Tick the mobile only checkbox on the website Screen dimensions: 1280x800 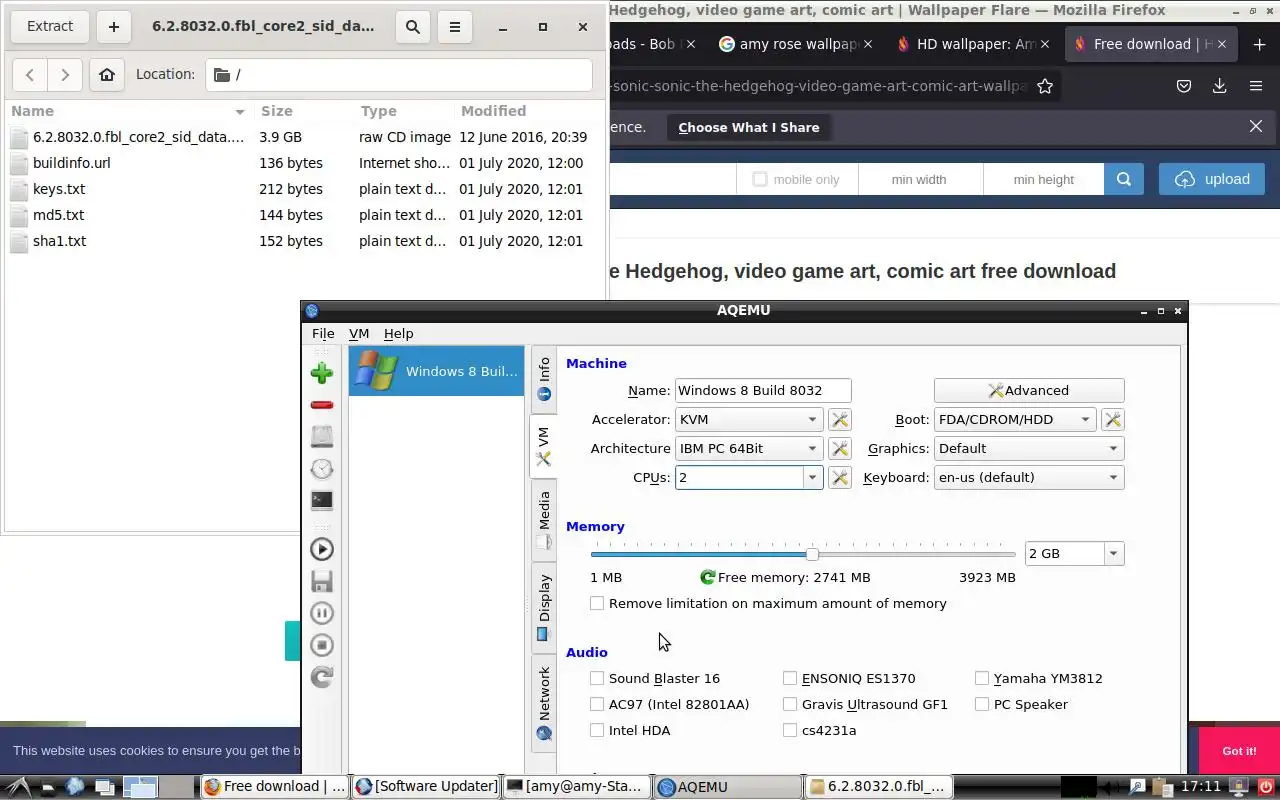click(760, 179)
